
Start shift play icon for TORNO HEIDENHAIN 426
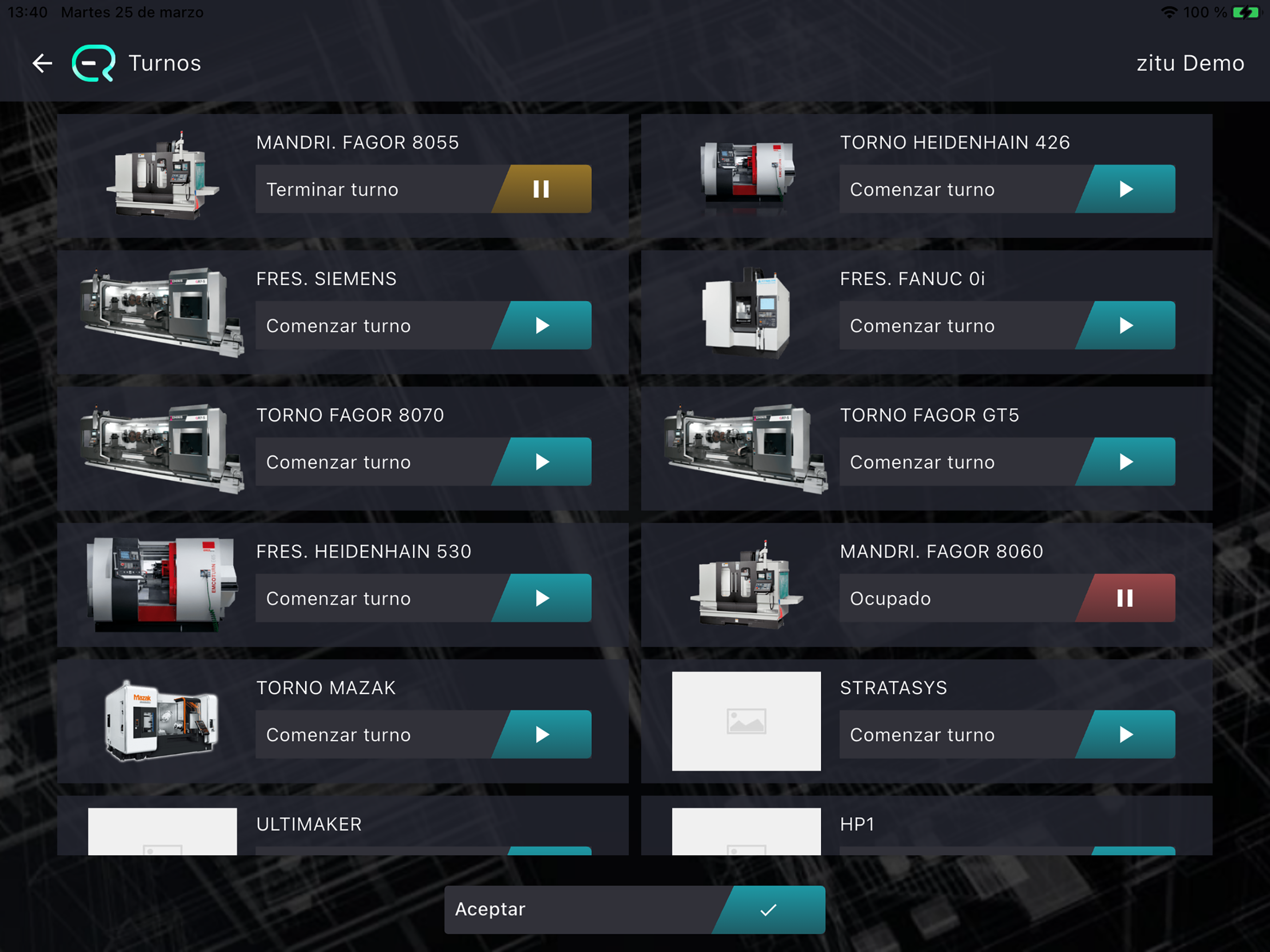point(1125,189)
